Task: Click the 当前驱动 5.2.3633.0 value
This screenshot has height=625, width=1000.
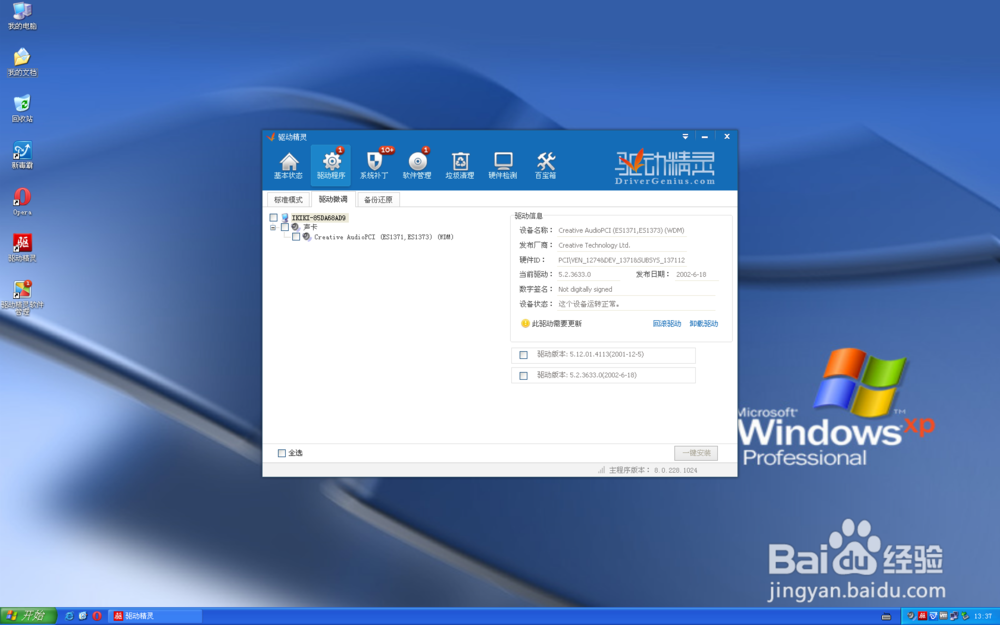Action: tap(575, 274)
